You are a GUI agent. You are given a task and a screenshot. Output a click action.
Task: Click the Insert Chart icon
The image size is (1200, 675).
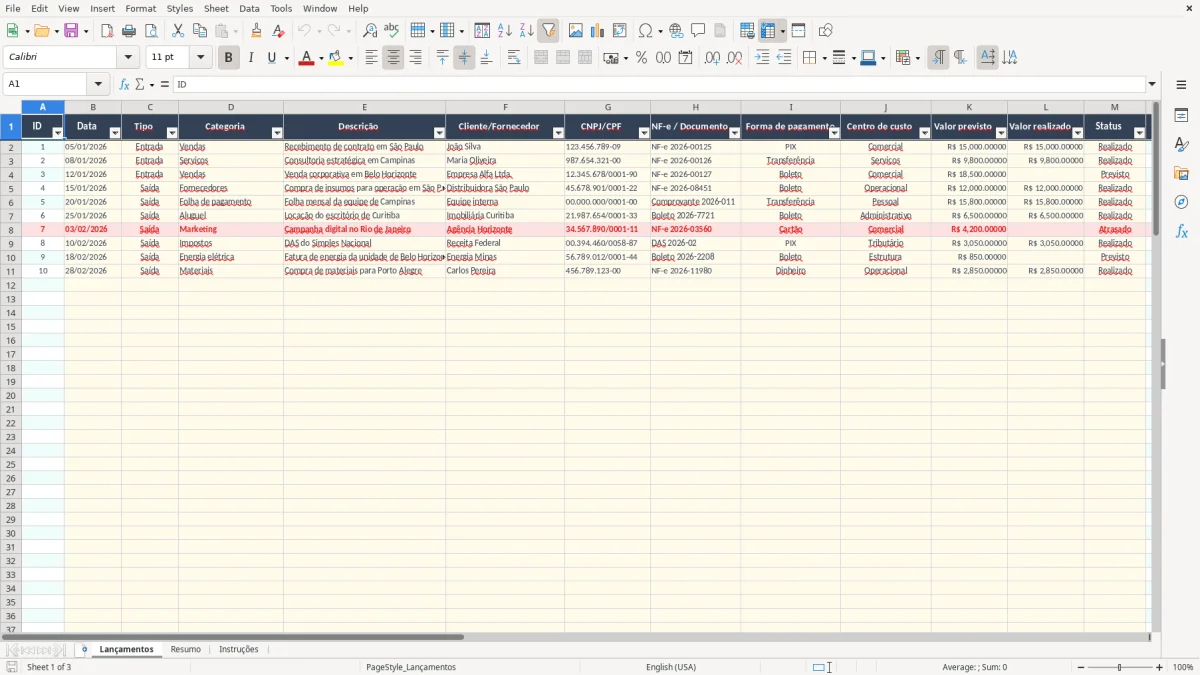click(x=597, y=31)
